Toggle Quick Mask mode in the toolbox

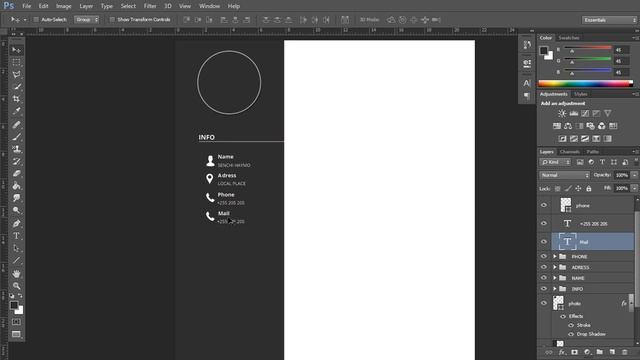pyautogui.click(x=16, y=322)
